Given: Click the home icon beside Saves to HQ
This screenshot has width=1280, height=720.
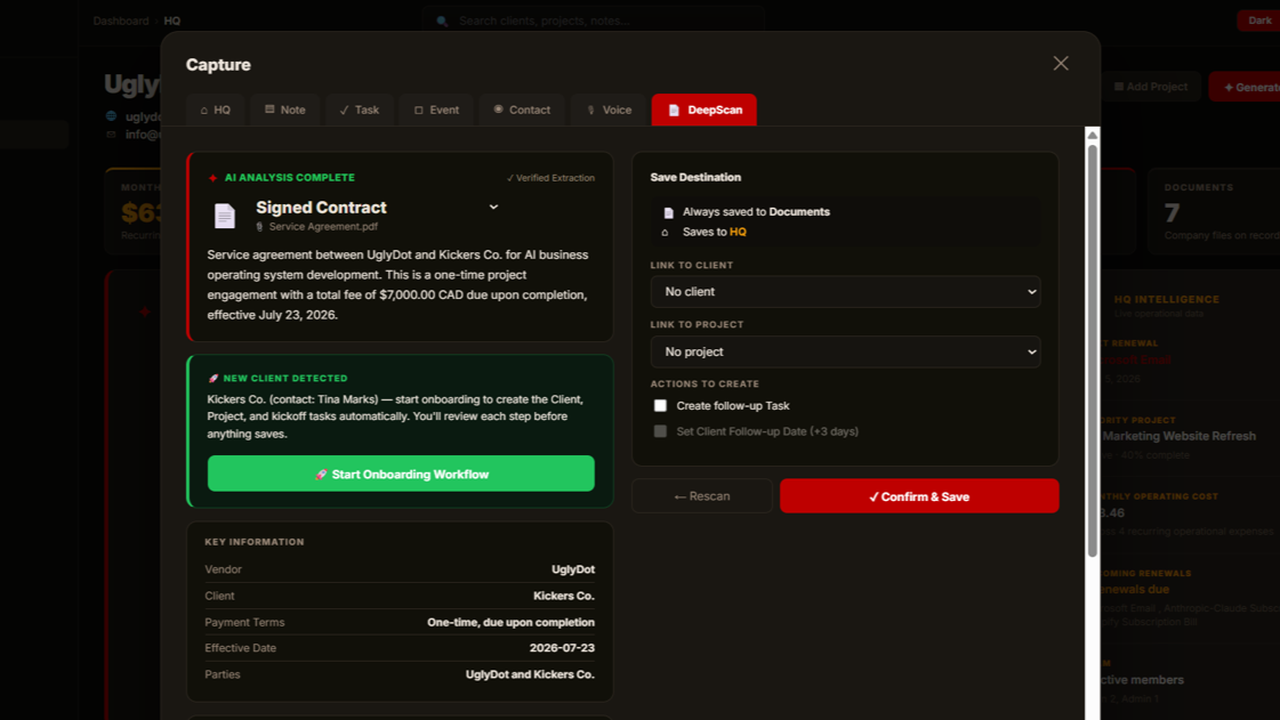Looking at the screenshot, I should coord(665,232).
